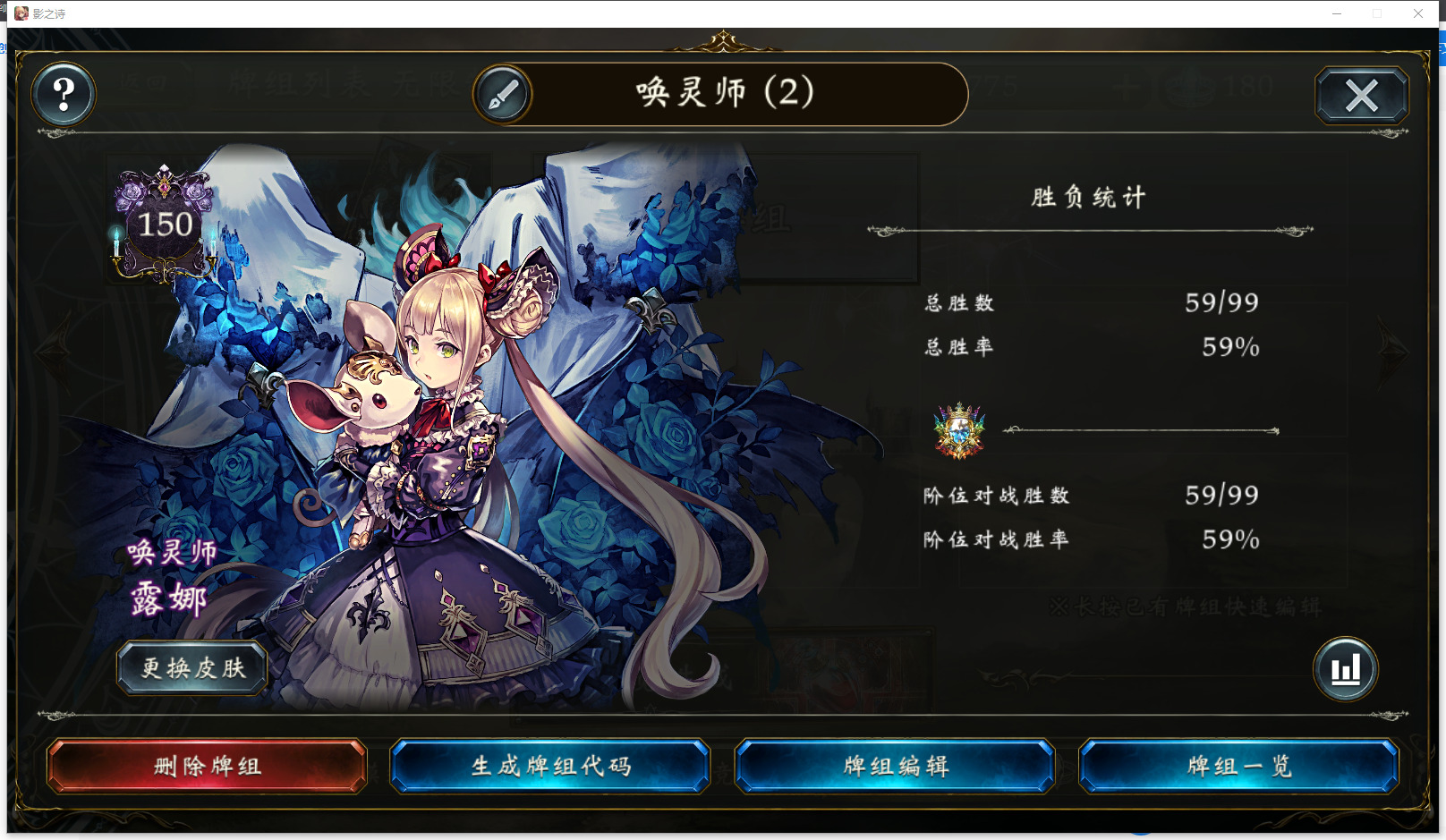This screenshot has width=1446, height=840.
Task: Click the left arrow to previous deck
Action: click(53, 351)
